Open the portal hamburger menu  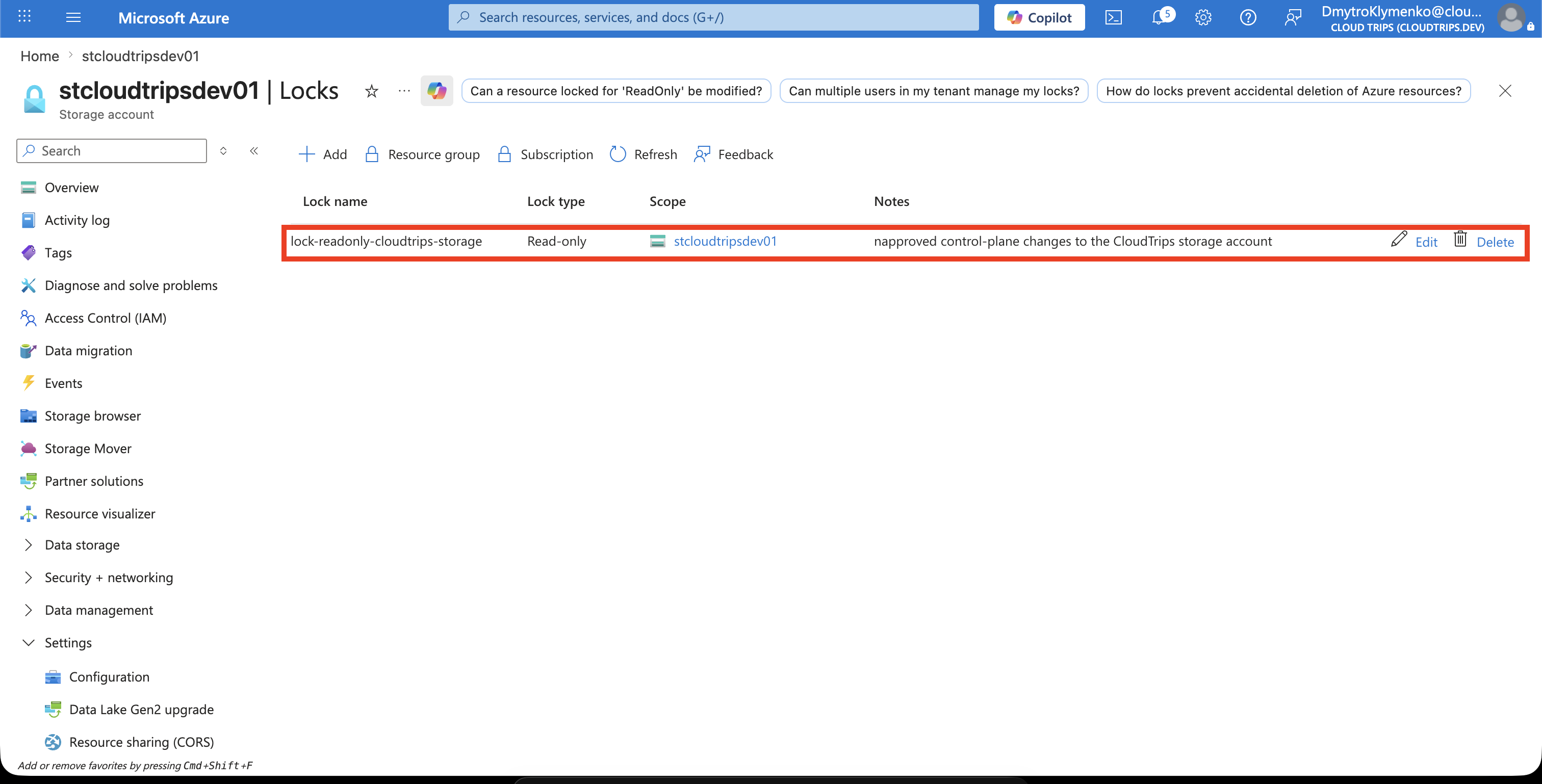click(x=73, y=17)
